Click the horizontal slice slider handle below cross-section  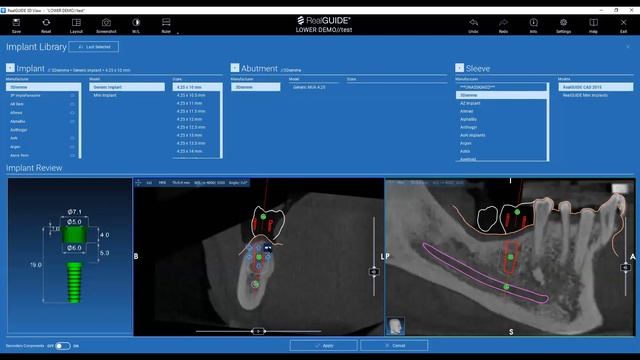[x=258, y=331]
